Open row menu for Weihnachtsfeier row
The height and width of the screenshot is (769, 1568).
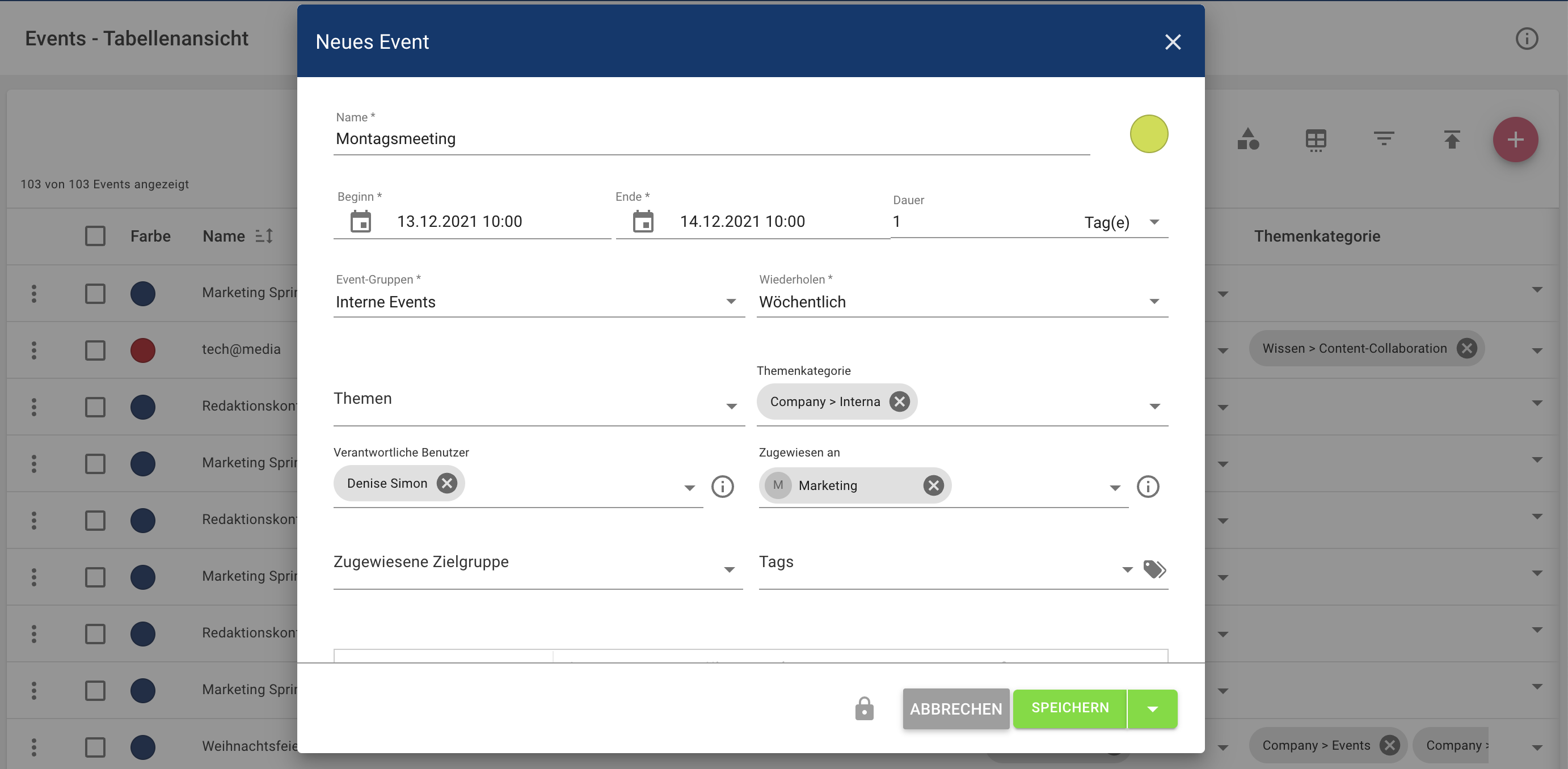[x=34, y=746]
